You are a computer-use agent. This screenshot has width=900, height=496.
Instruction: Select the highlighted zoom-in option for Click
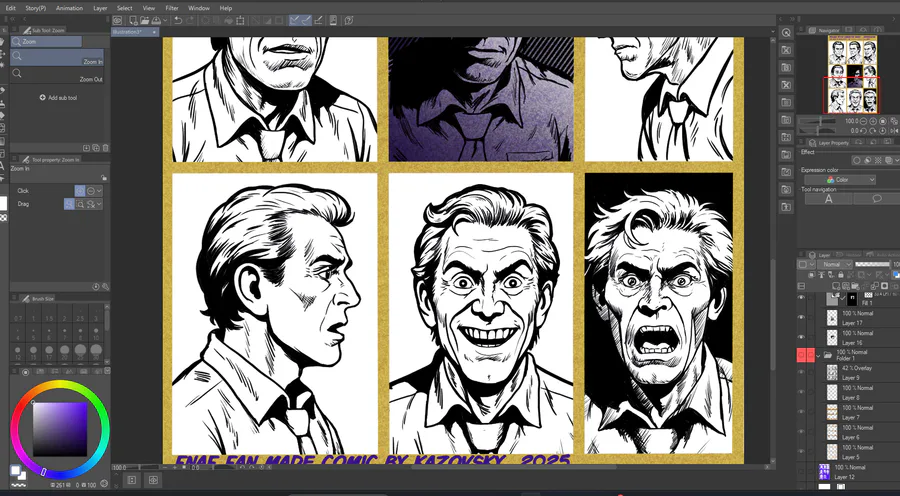coord(80,191)
